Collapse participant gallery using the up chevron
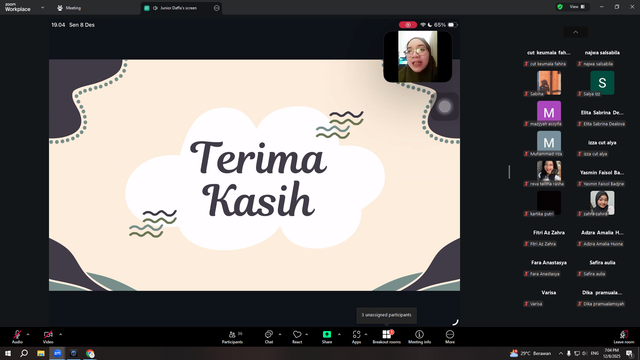This screenshot has width=640, height=360. [x=576, y=32]
